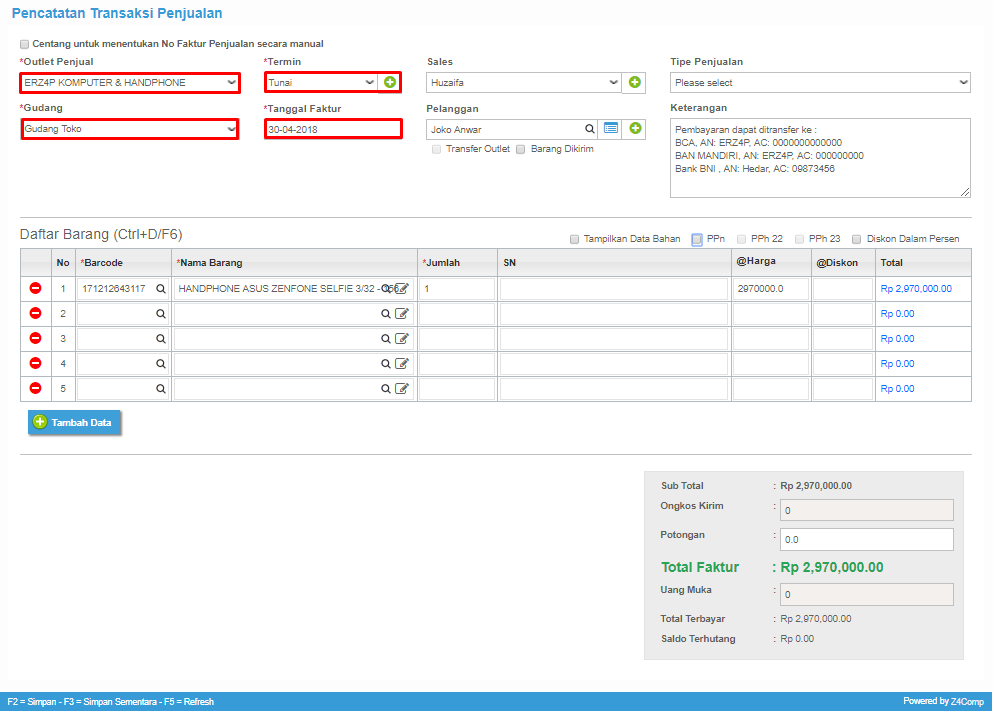The width and height of the screenshot is (993, 711).
Task: Enable the Transfer Outlet checkbox
Action: tap(436, 149)
